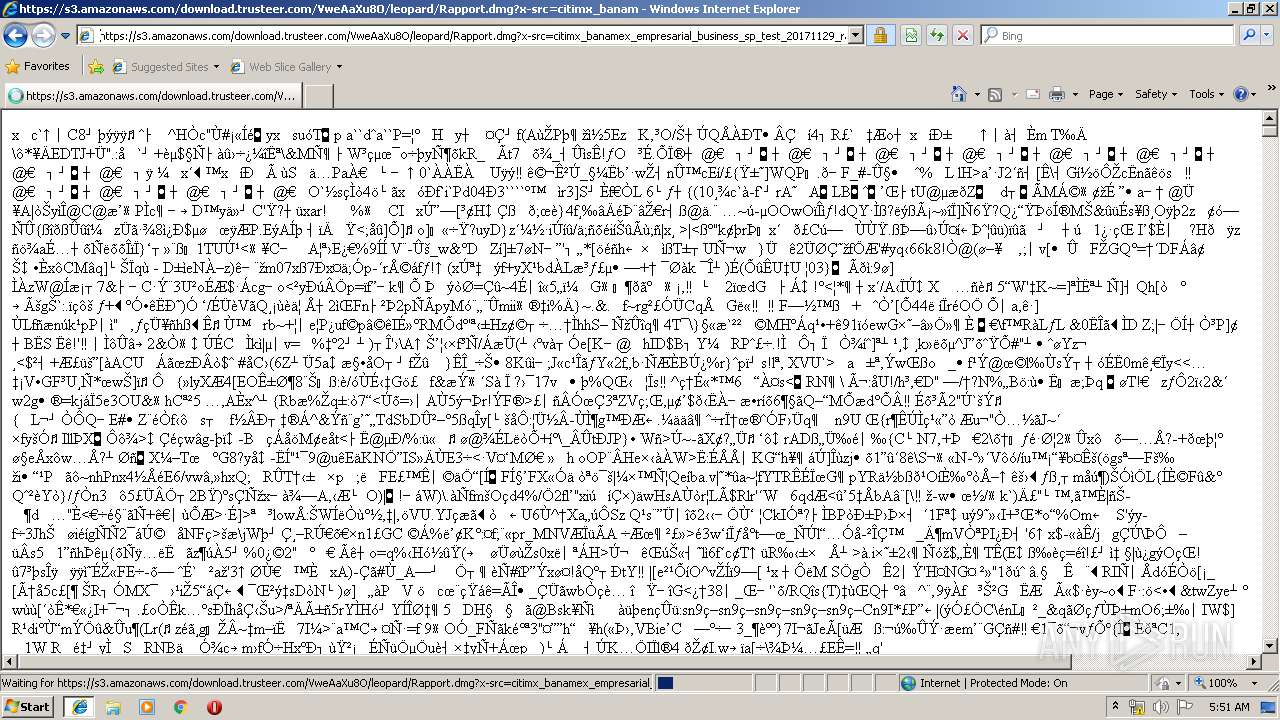Open zoom level 100% control
The image size is (1280, 720).
coord(1225,683)
